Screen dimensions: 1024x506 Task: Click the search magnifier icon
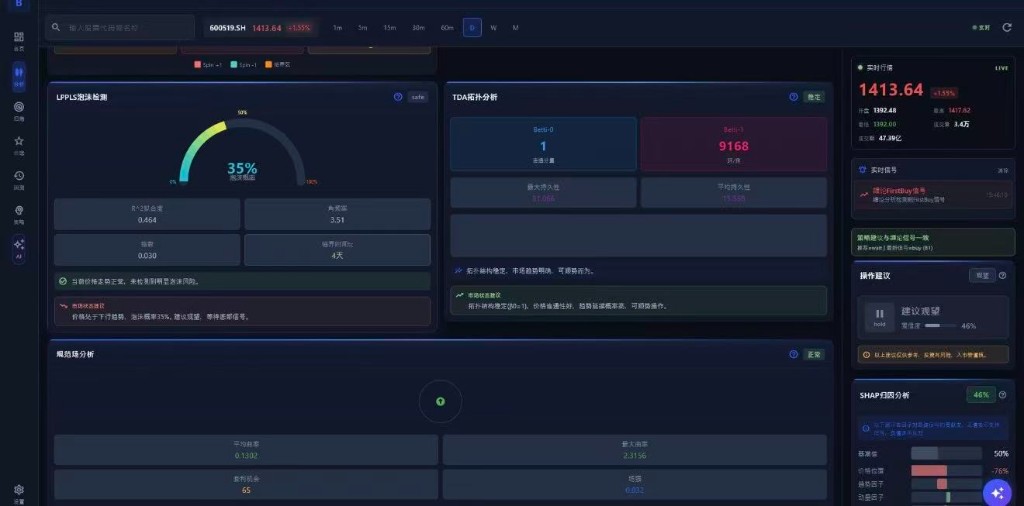pyautogui.click(x=56, y=27)
